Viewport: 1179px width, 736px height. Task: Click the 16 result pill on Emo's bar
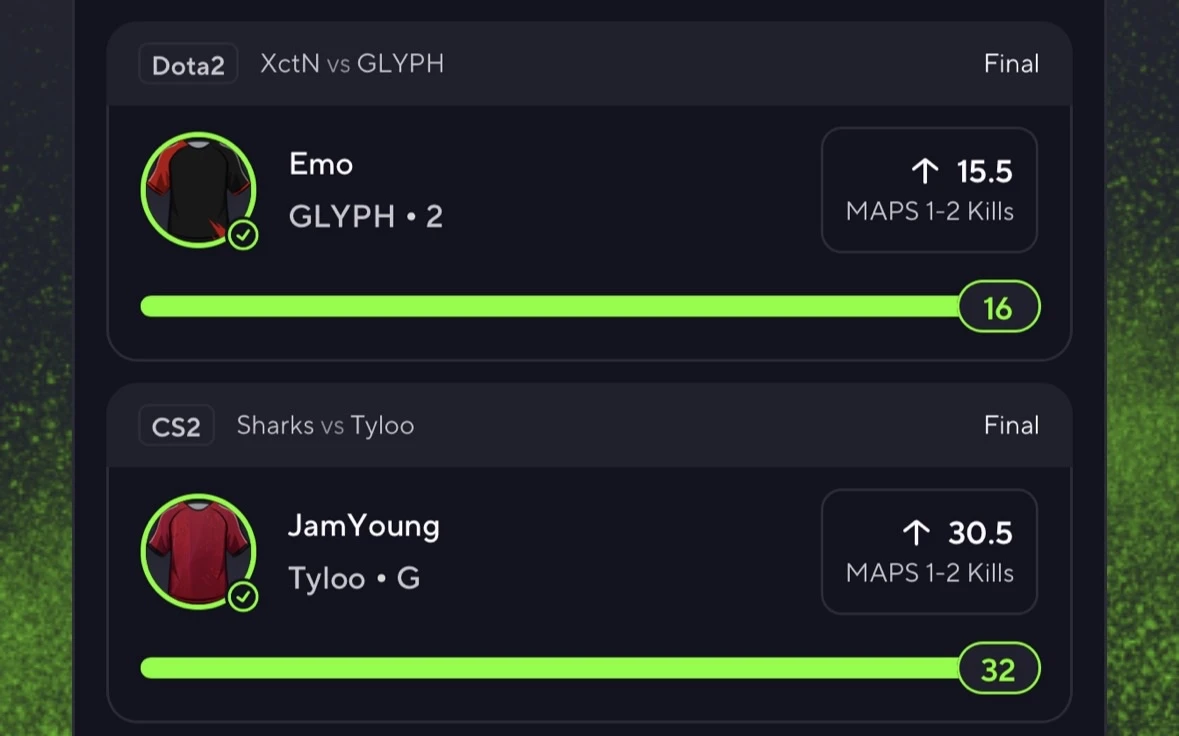(x=999, y=307)
